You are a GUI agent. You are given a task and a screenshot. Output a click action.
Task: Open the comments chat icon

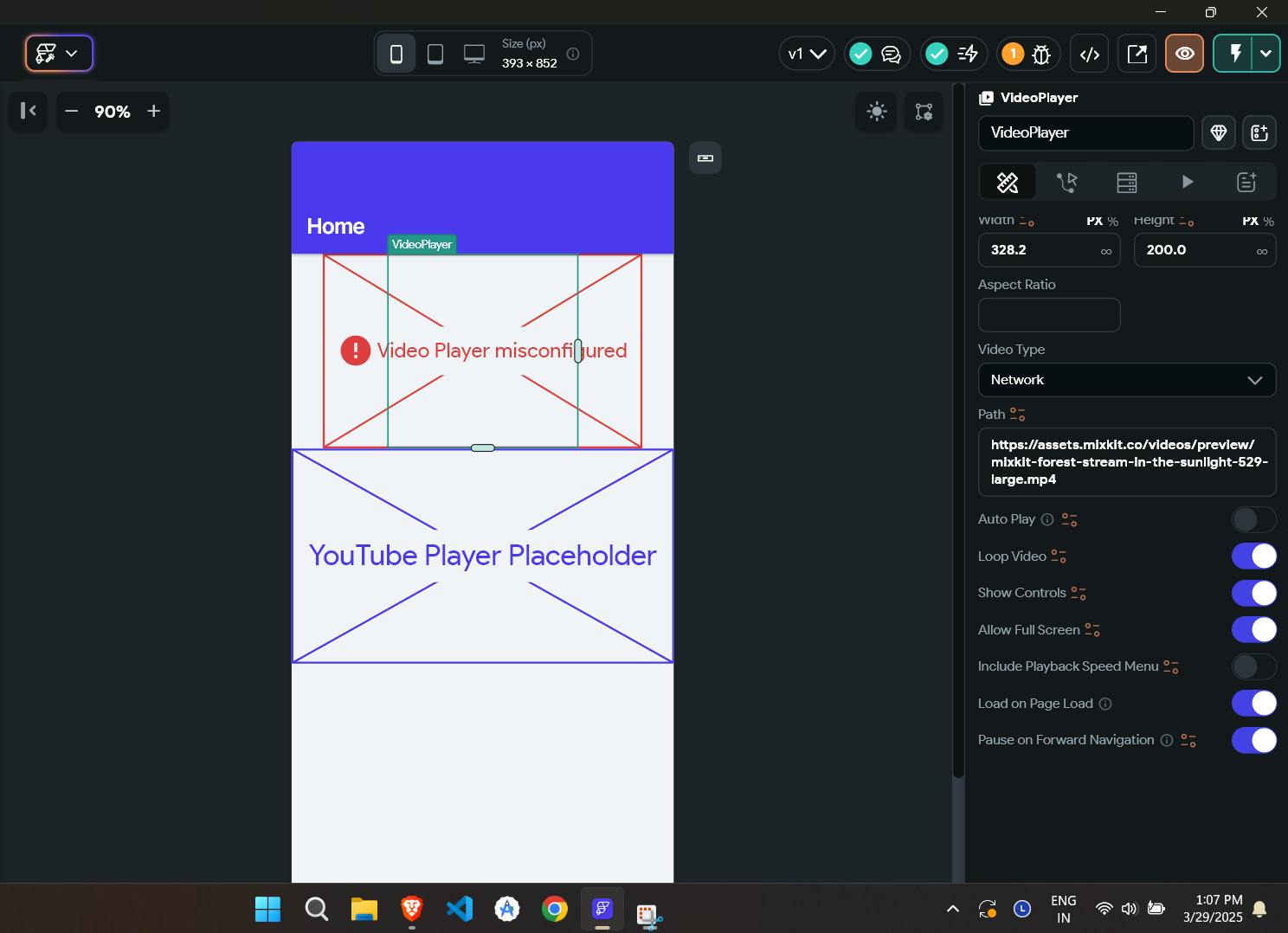891,55
